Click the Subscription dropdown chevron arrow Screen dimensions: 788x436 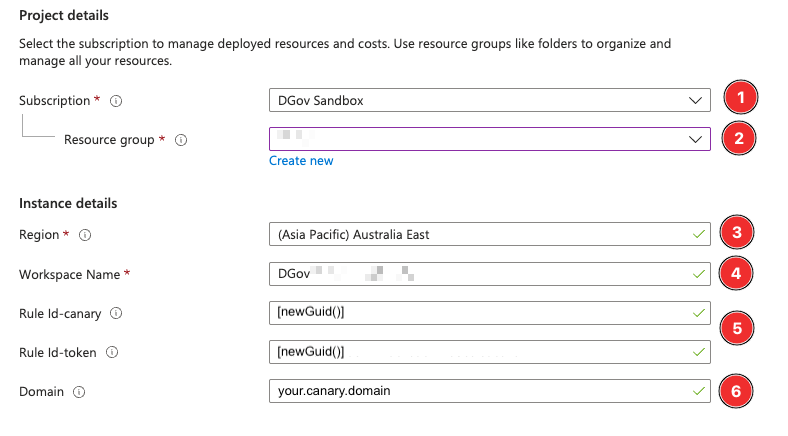[695, 100]
